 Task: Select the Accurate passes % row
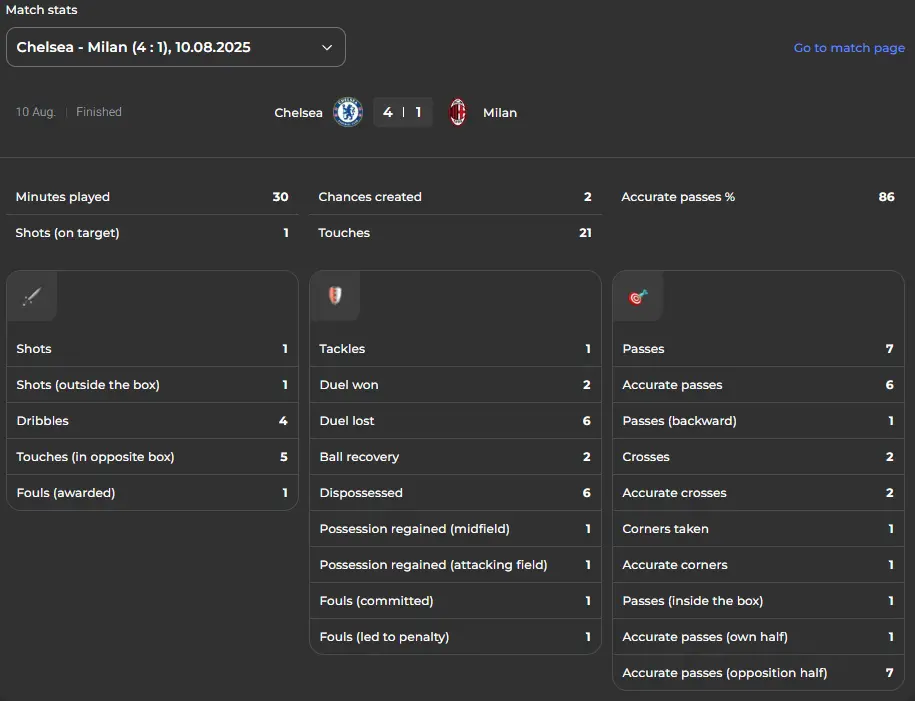coord(758,197)
